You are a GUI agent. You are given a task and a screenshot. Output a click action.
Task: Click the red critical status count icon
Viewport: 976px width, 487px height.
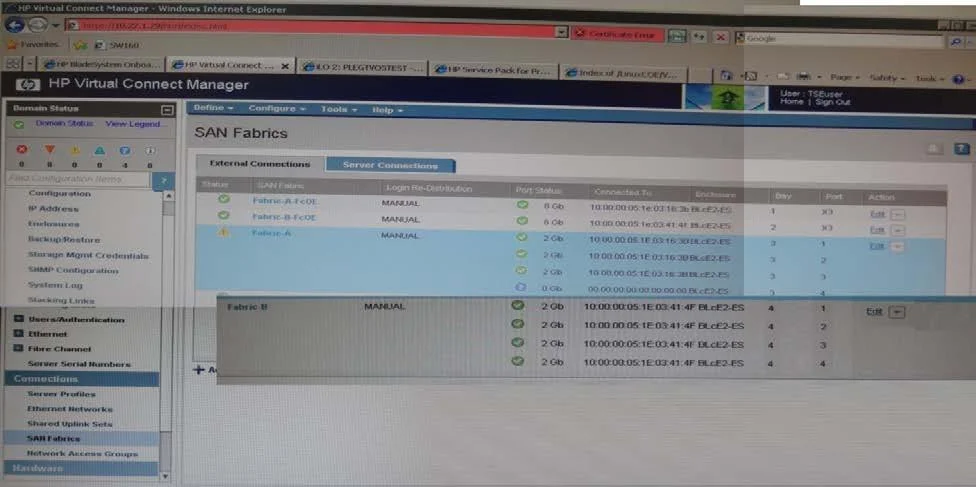[x=22, y=150]
